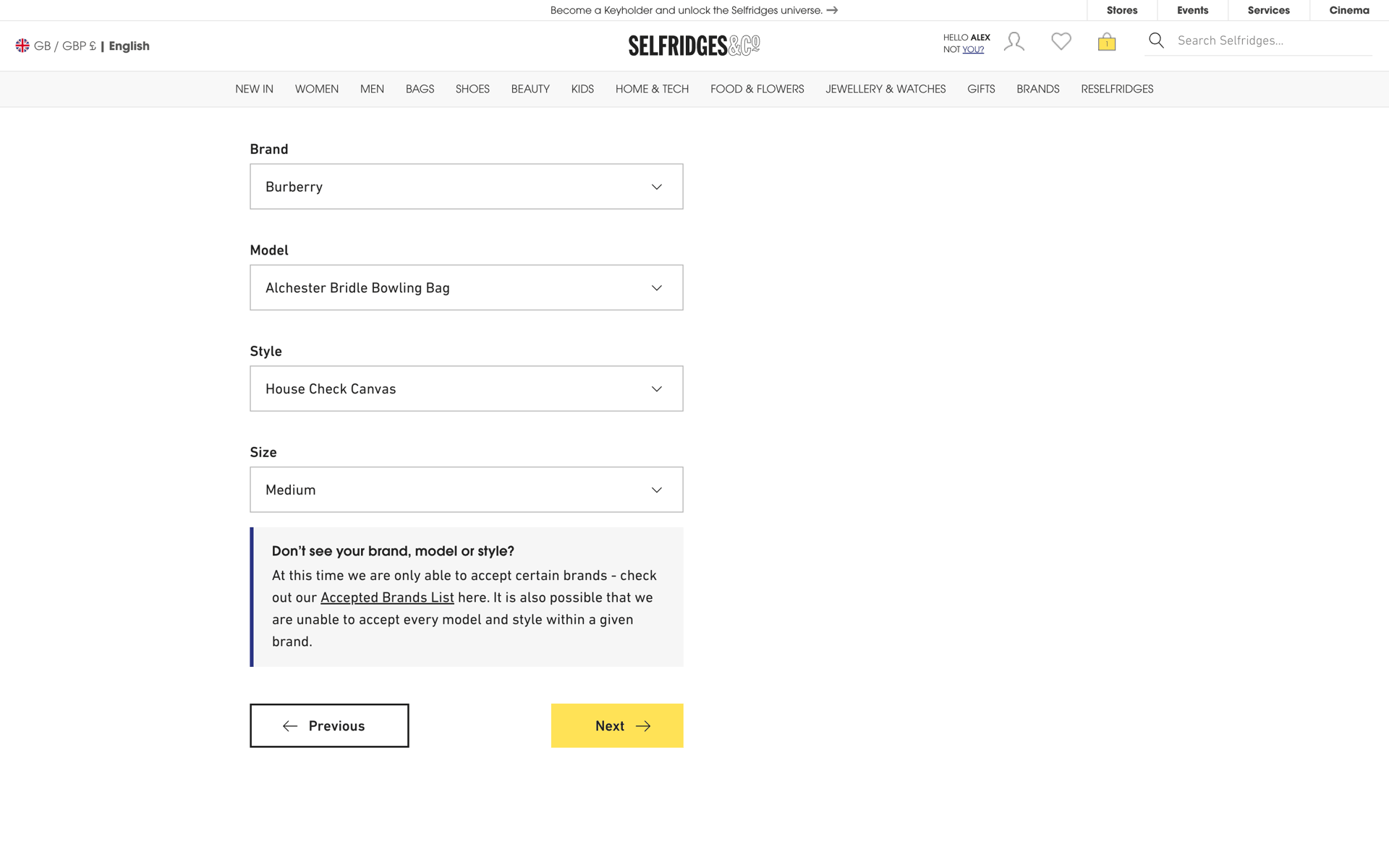Image resolution: width=1389 pixels, height=868 pixels.
Task: Click the Become a Keyholder banner text
Action: coord(686,10)
